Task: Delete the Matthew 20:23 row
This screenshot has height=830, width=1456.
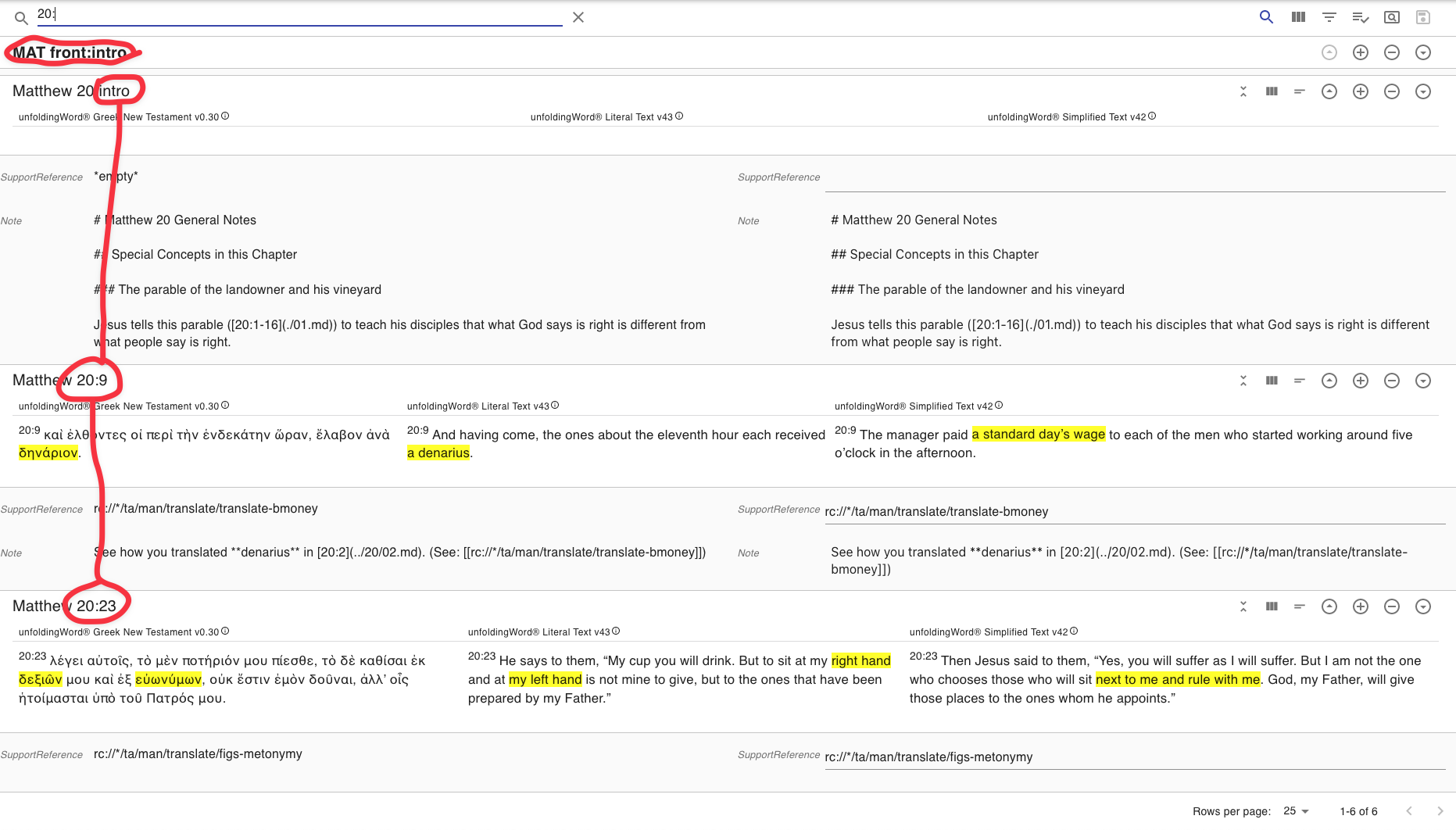Action: pos(1392,606)
